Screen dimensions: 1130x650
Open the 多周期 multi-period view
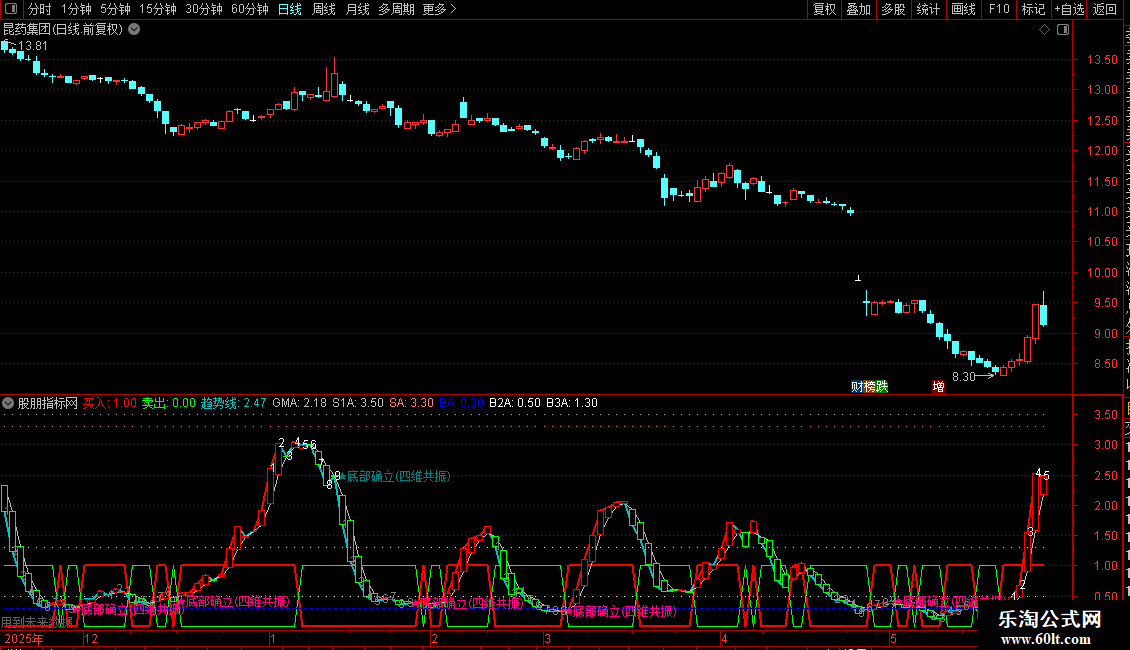[x=396, y=9]
